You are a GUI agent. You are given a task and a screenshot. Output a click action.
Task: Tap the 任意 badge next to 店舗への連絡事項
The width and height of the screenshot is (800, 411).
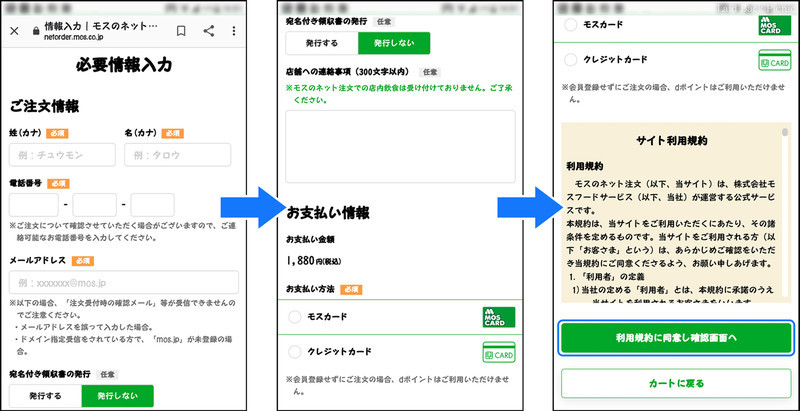430,72
